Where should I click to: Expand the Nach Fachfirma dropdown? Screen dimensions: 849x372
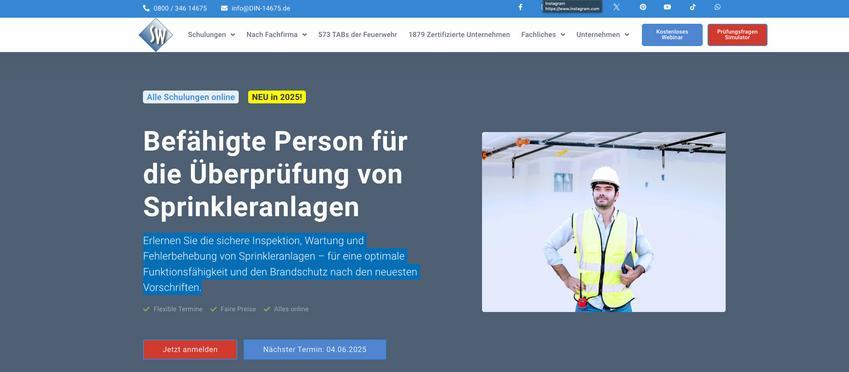(x=277, y=35)
